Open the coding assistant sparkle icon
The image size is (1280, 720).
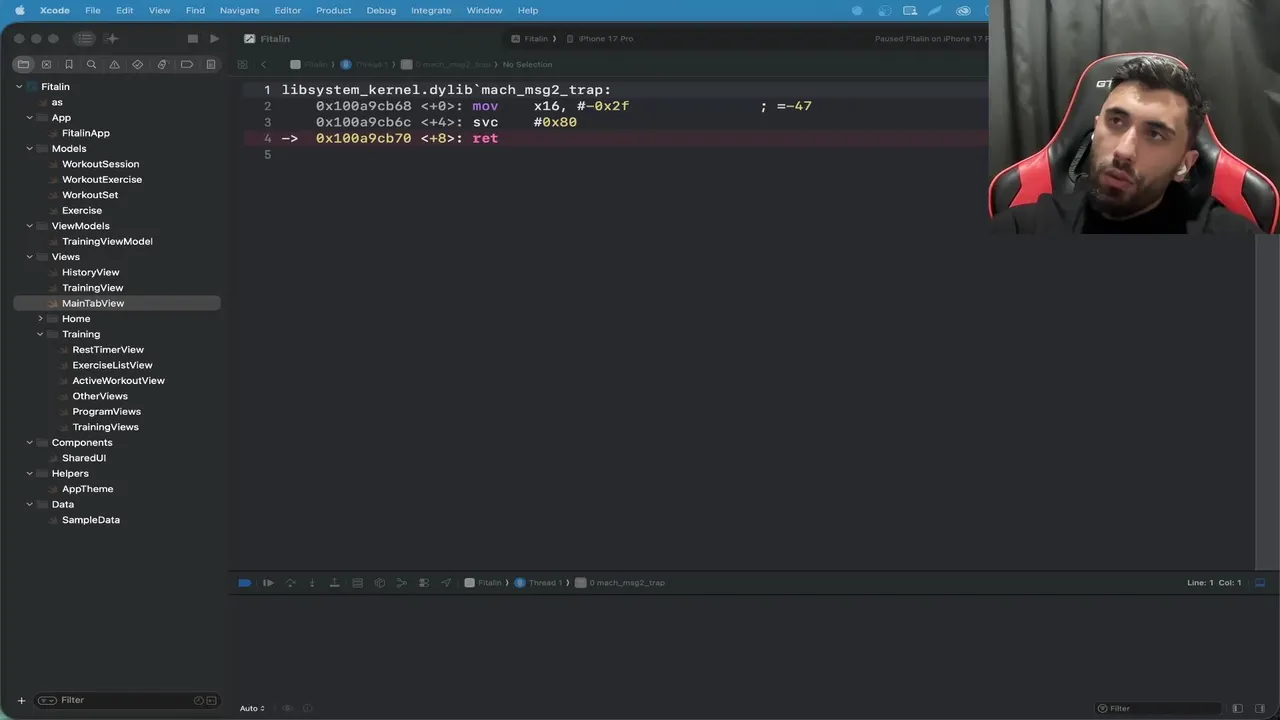(112, 38)
